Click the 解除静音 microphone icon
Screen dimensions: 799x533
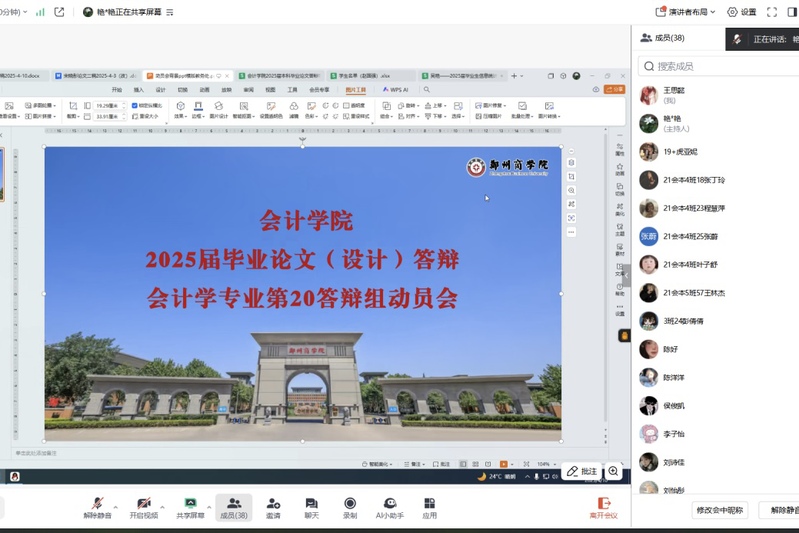(97, 503)
